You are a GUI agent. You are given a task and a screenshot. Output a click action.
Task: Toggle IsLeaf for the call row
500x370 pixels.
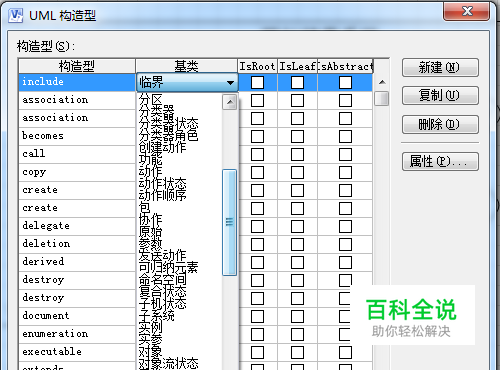pyautogui.click(x=297, y=154)
